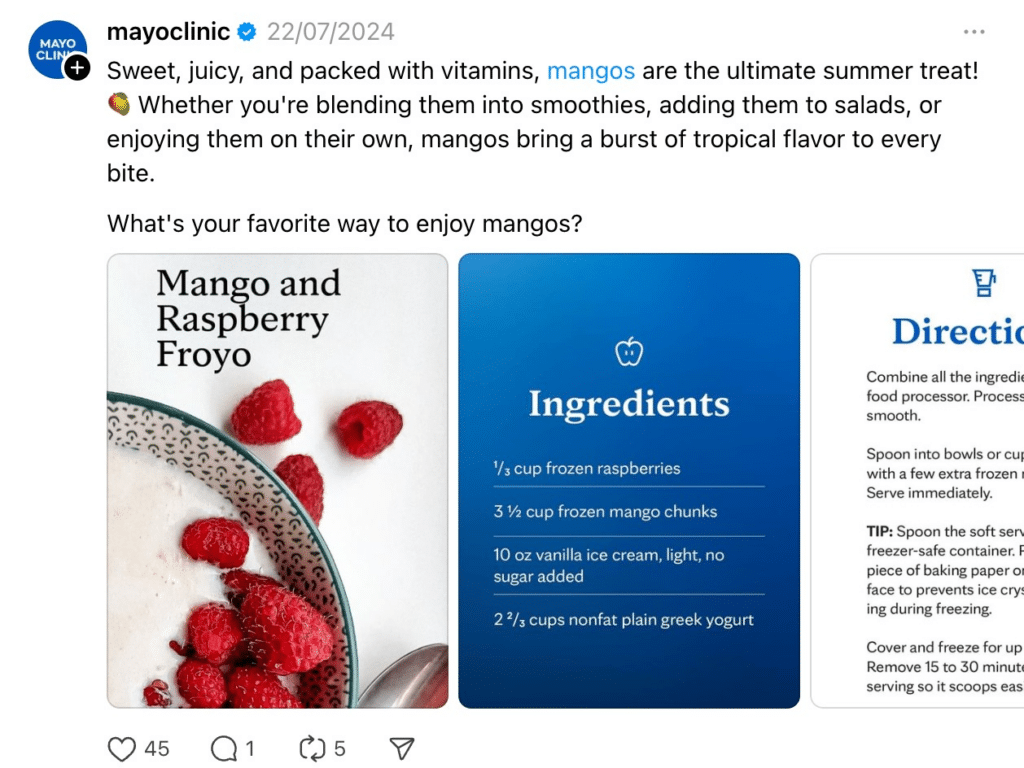Click the repost count of 5

pyautogui.click(x=340, y=748)
